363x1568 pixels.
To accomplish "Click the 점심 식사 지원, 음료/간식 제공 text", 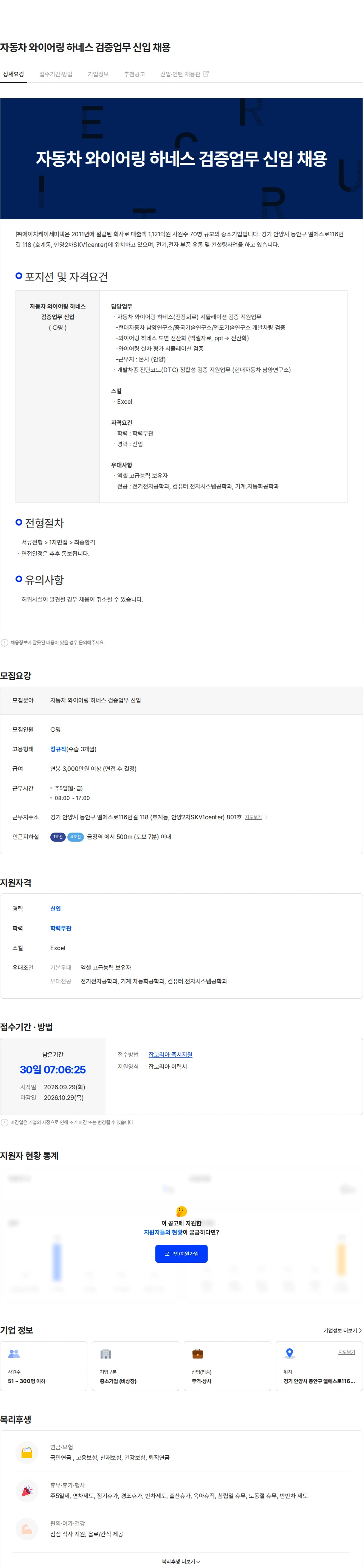I will [87, 1534].
